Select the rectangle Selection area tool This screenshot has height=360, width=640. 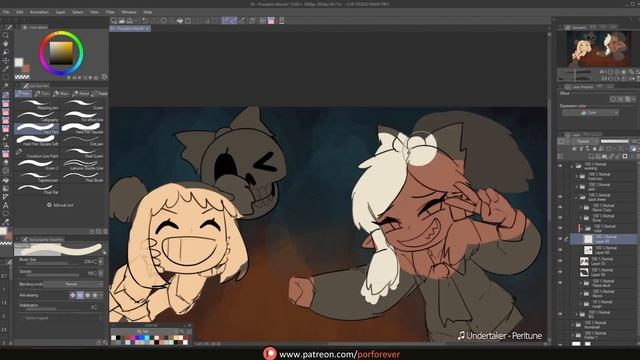6,77
